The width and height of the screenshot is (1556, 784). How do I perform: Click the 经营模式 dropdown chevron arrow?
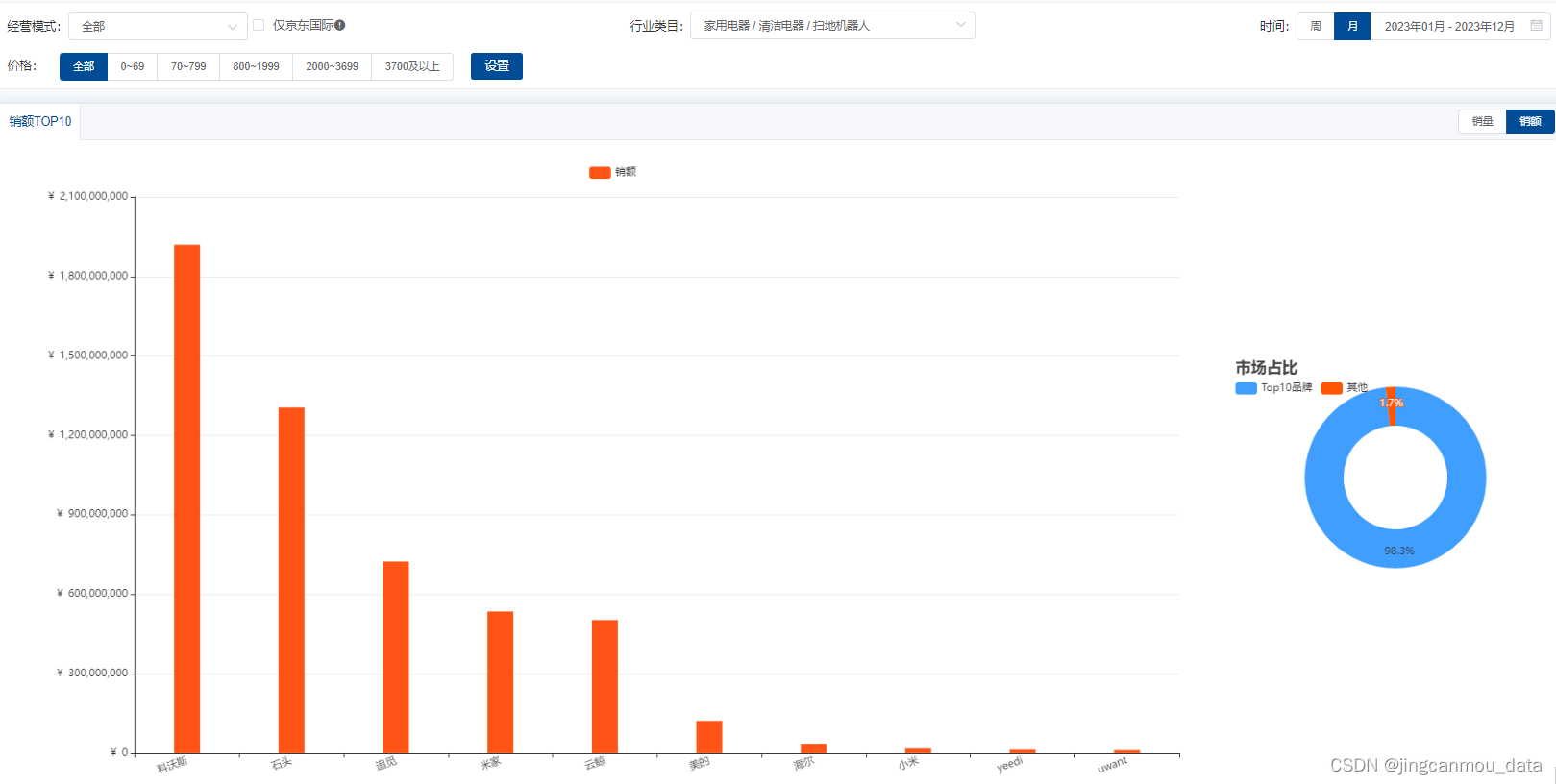[x=232, y=27]
